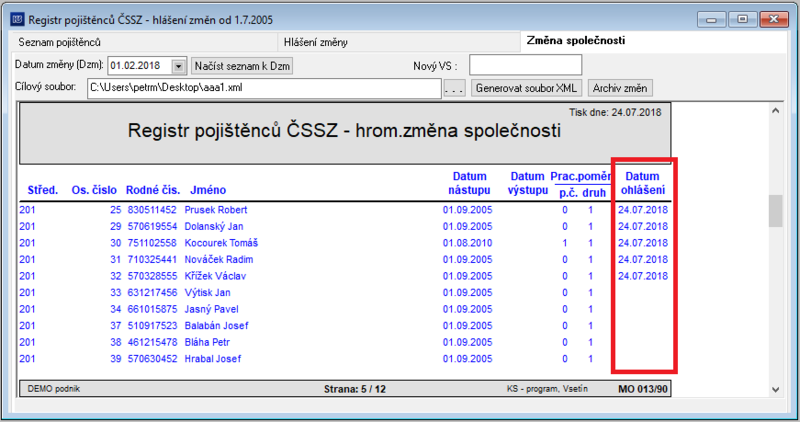Select the name Prusek Robert

point(216,210)
